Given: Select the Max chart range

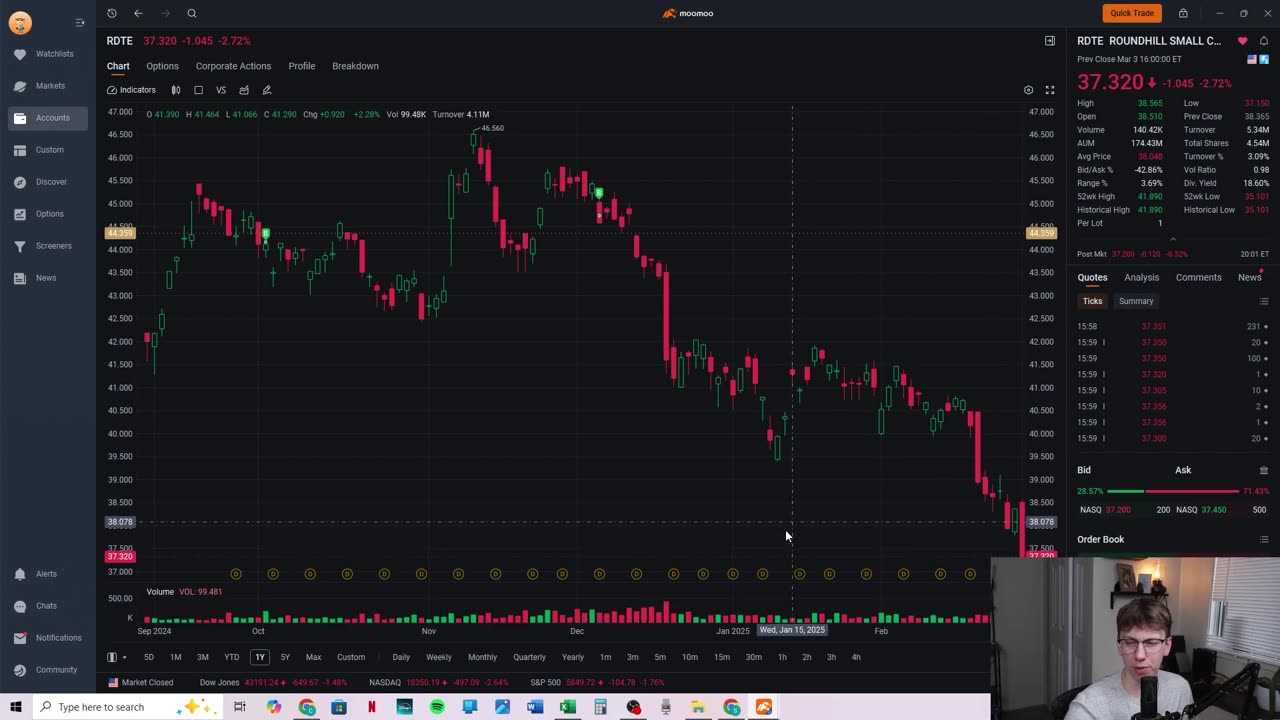Looking at the screenshot, I should click(313, 657).
